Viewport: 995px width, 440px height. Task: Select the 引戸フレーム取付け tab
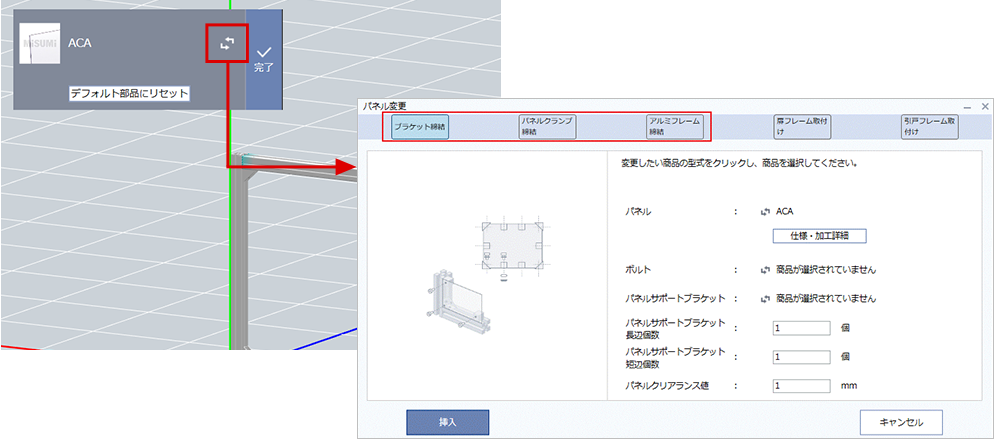point(930,127)
